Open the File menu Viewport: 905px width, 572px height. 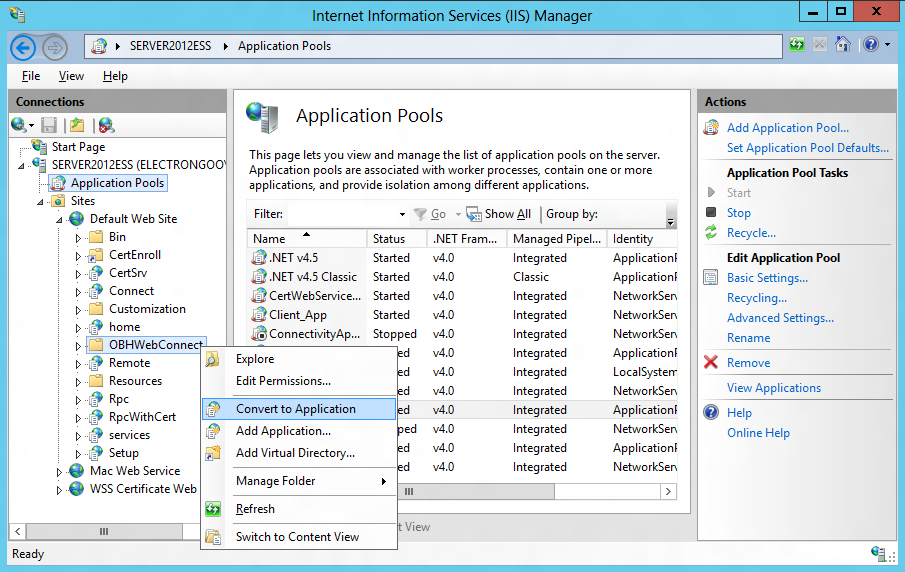31,76
